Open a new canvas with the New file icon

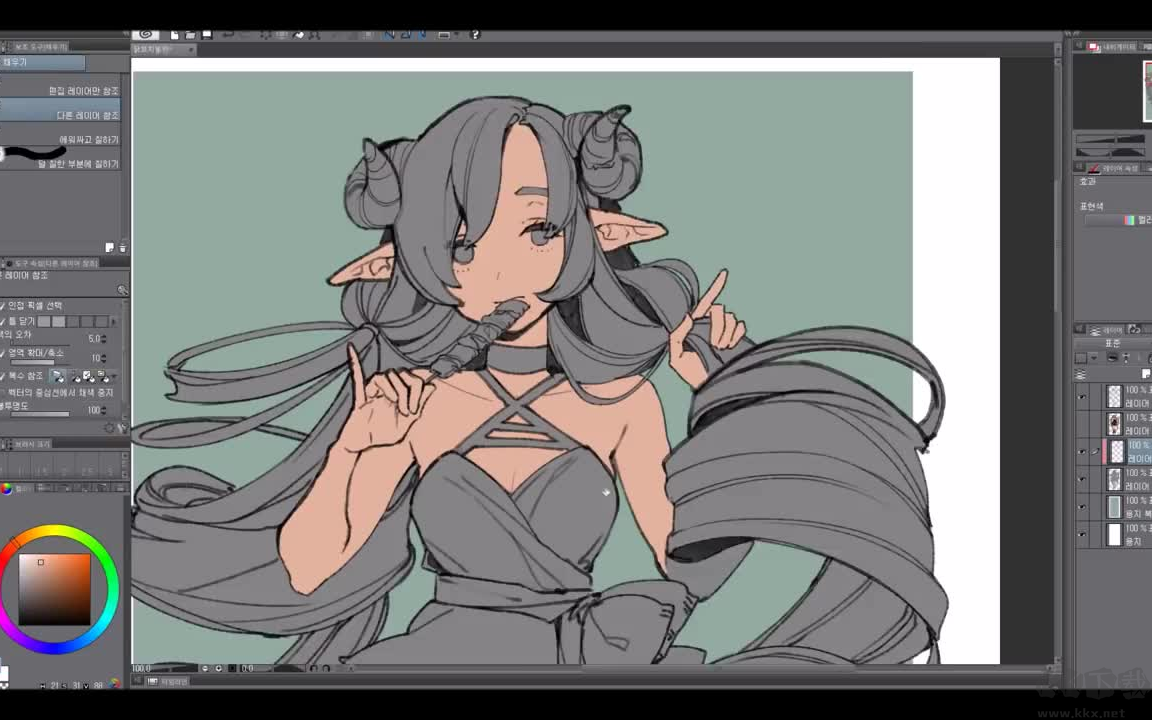click(176, 35)
